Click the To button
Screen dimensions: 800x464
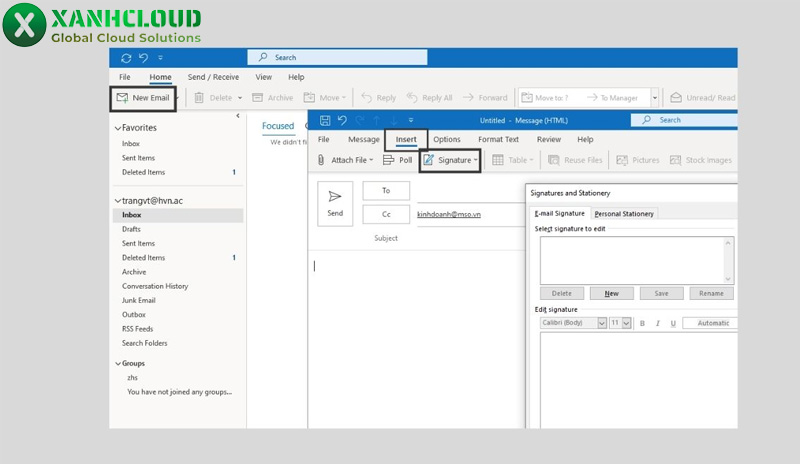click(x=386, y=191)
